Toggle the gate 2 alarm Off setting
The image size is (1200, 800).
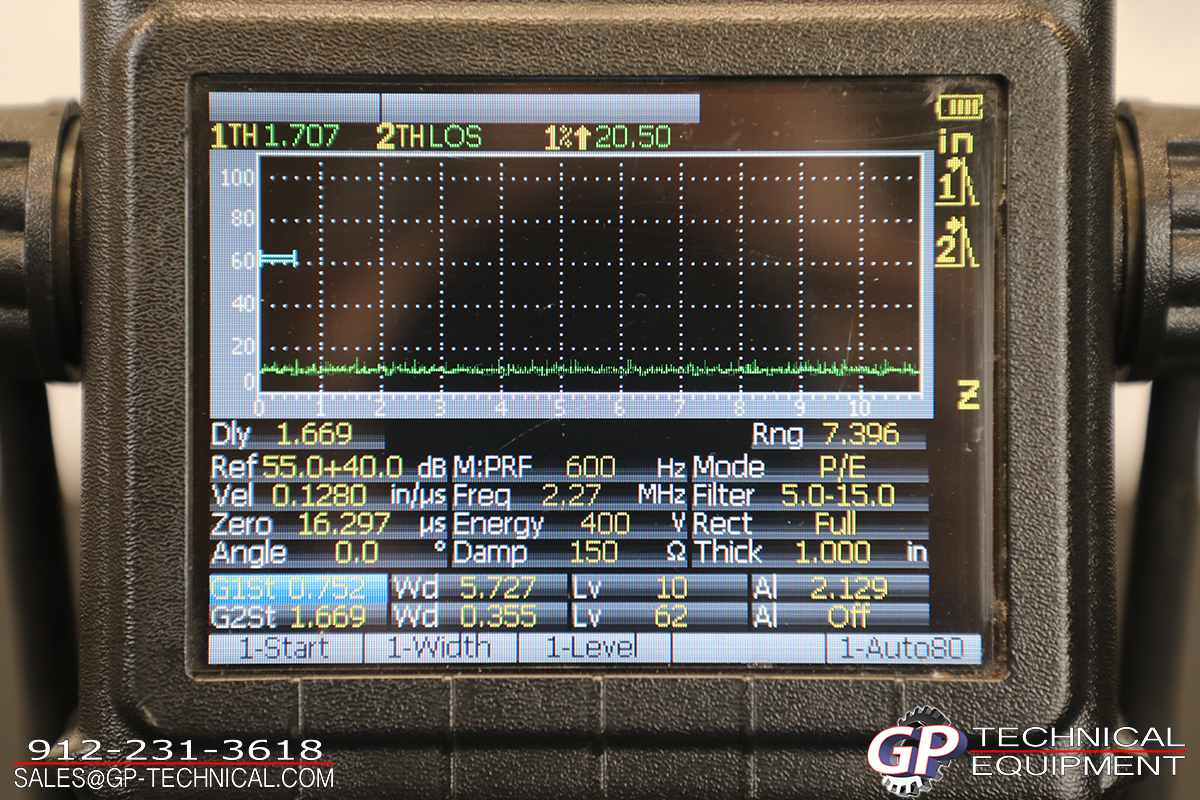point(840,615)
